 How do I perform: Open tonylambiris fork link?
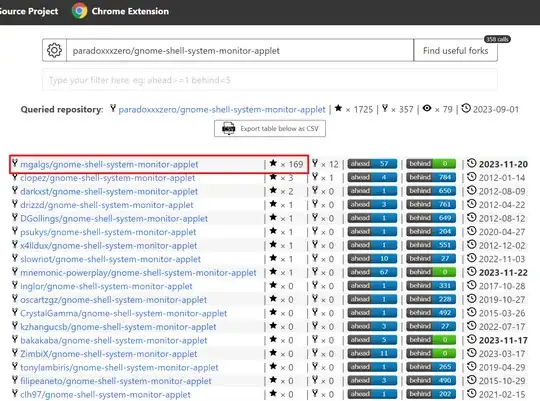[119, 368]
